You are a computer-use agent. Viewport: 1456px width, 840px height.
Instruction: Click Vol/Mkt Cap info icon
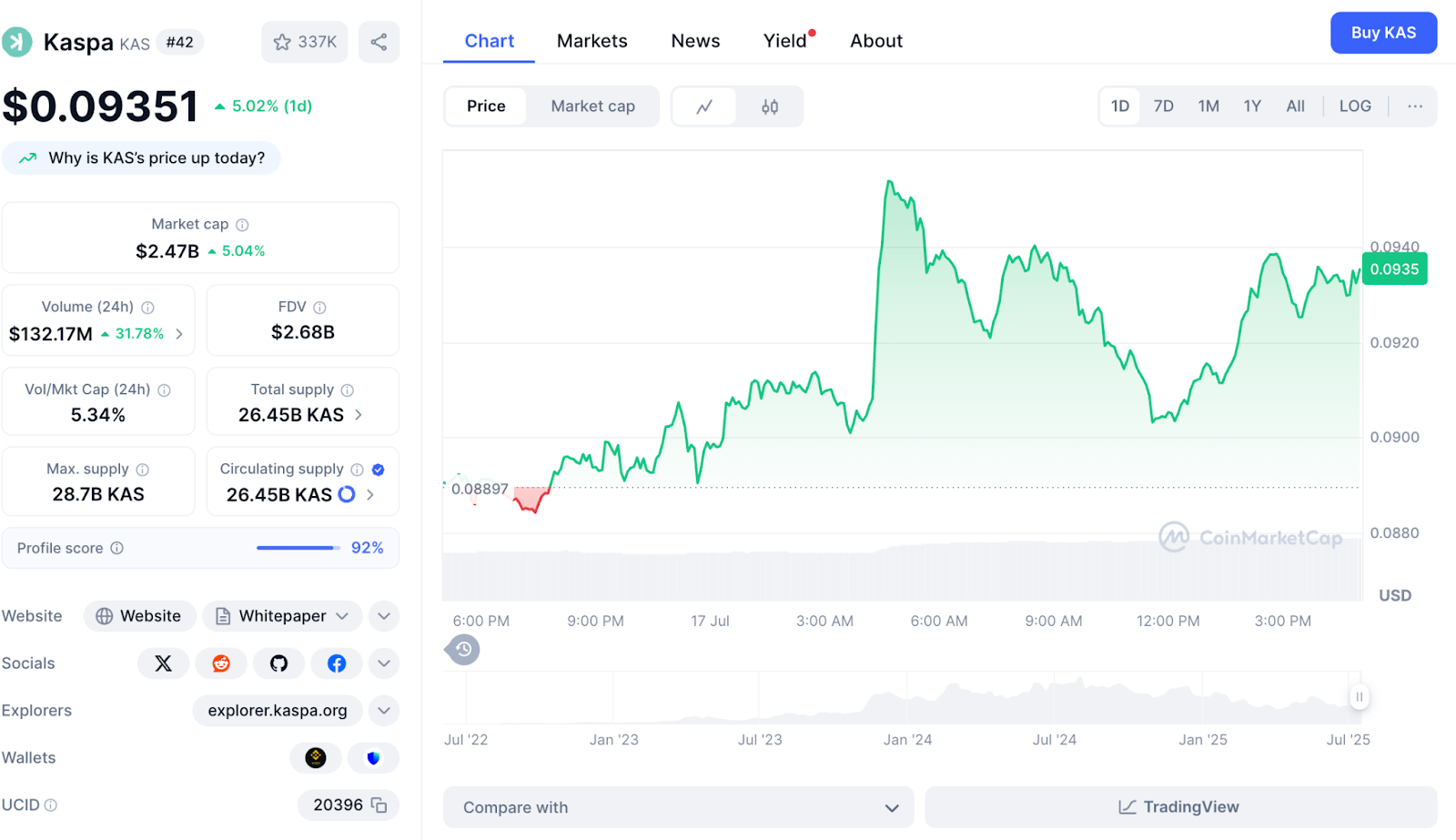164,390
